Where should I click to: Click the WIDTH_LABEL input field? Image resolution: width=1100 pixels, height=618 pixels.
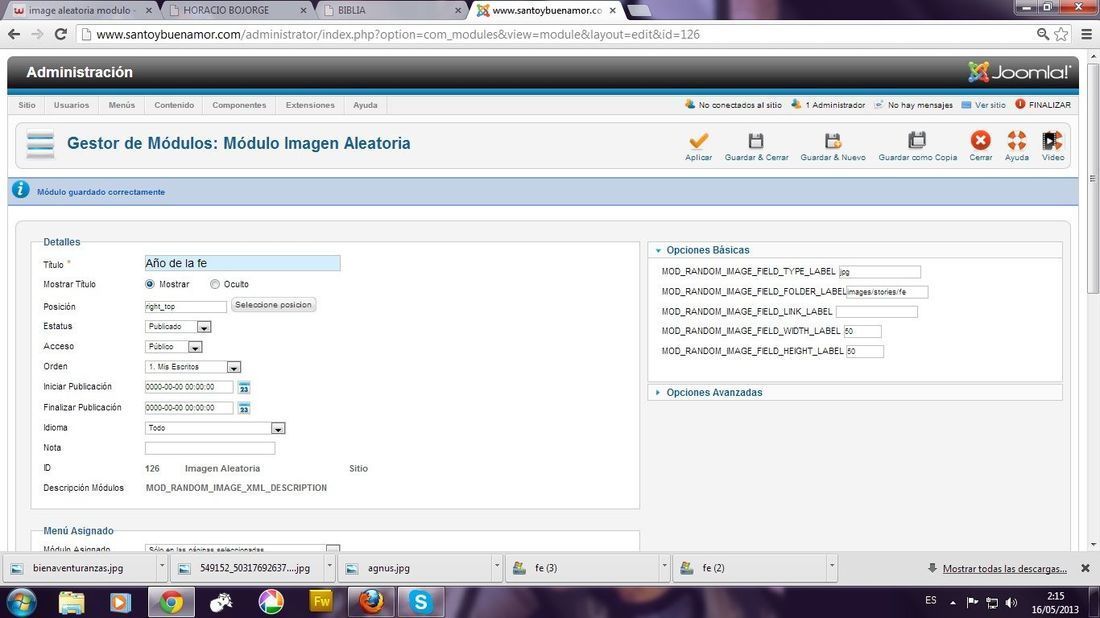click(862, 331)
